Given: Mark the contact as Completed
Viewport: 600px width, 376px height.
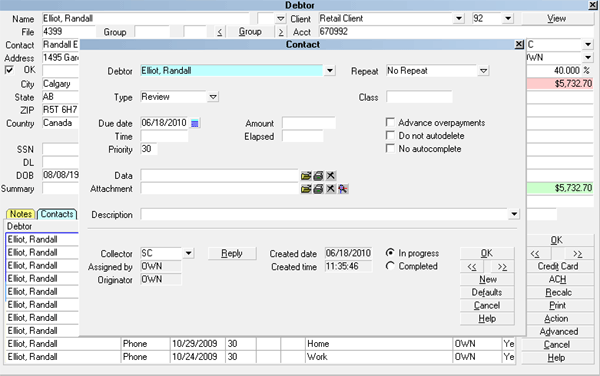Looking at the screenshot, I should (x=390, y=266).
